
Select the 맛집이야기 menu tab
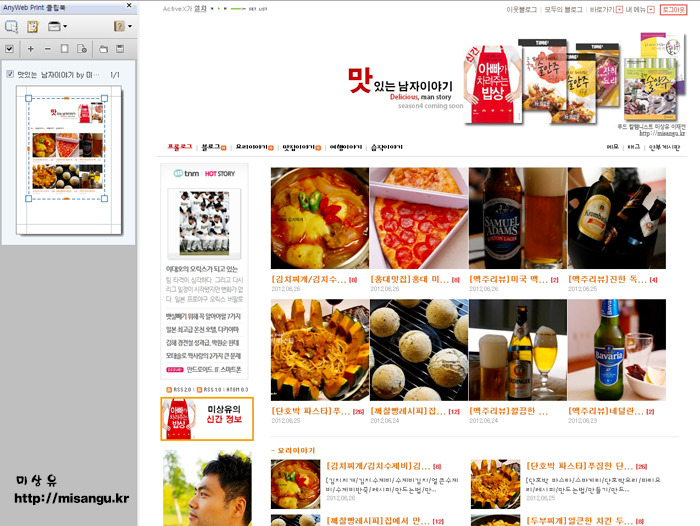299,147
